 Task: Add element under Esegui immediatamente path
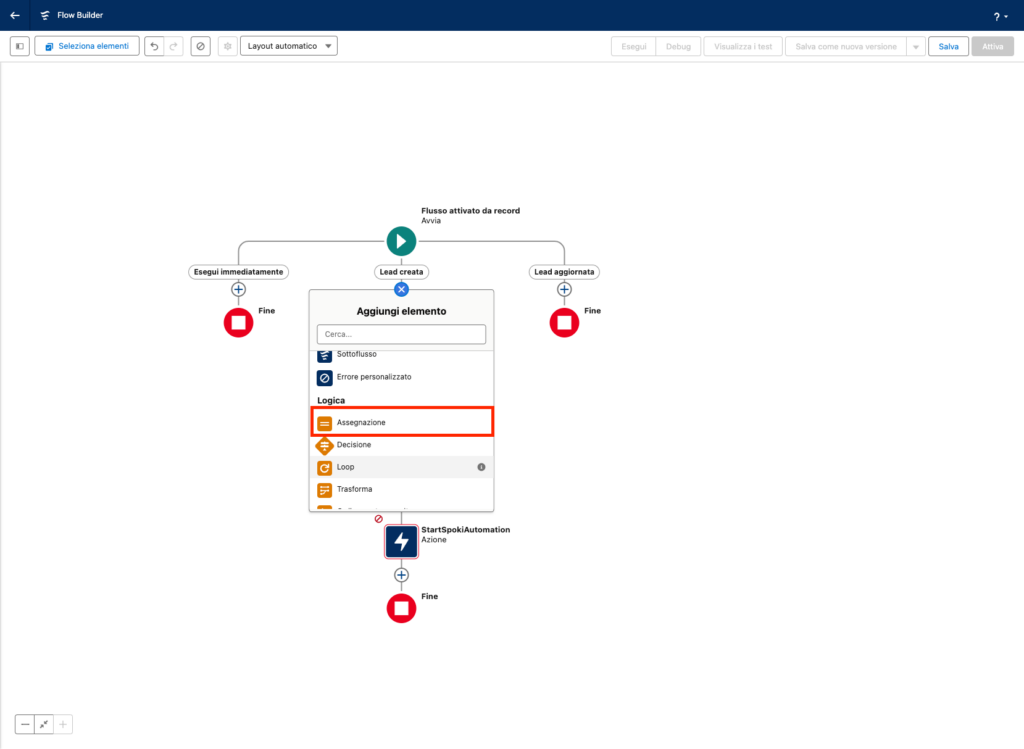(x=238, y=289)
